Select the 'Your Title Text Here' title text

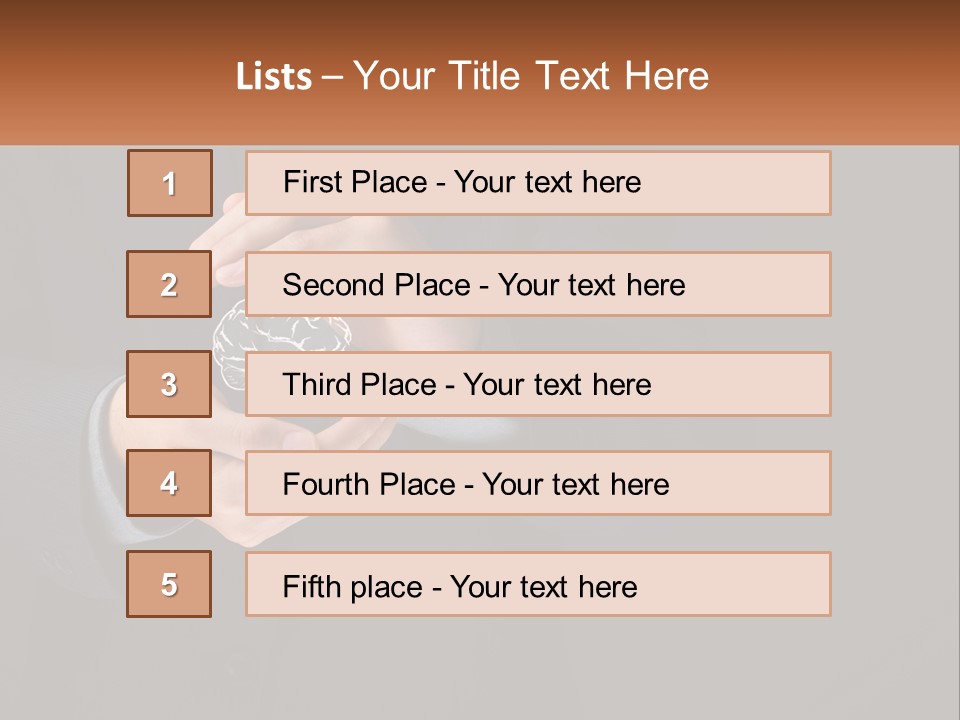531,77
